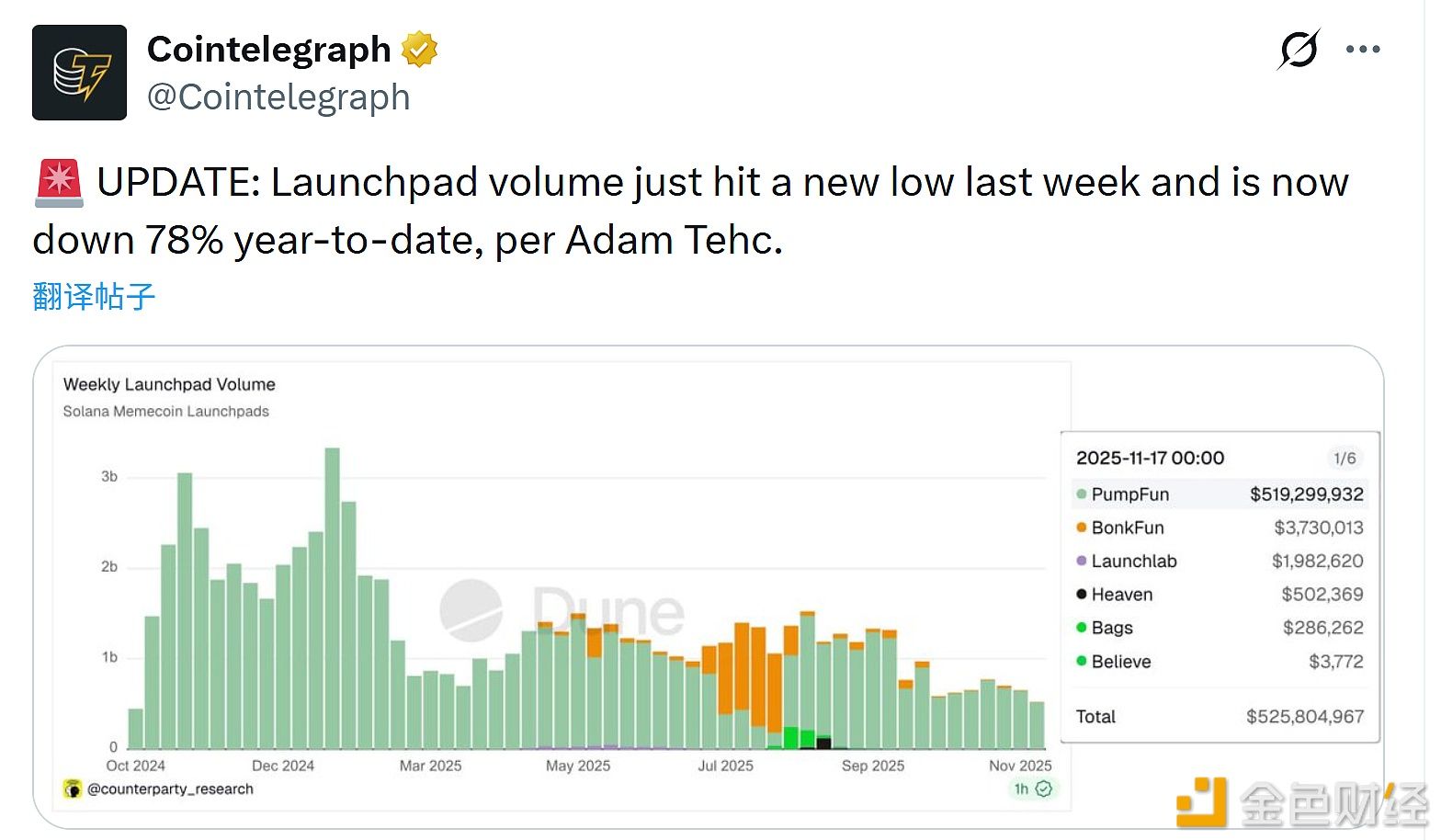This screenshot has height=840, width=1441.
Task: Open the three-dot post options menu
Action: click(1363, 49)
